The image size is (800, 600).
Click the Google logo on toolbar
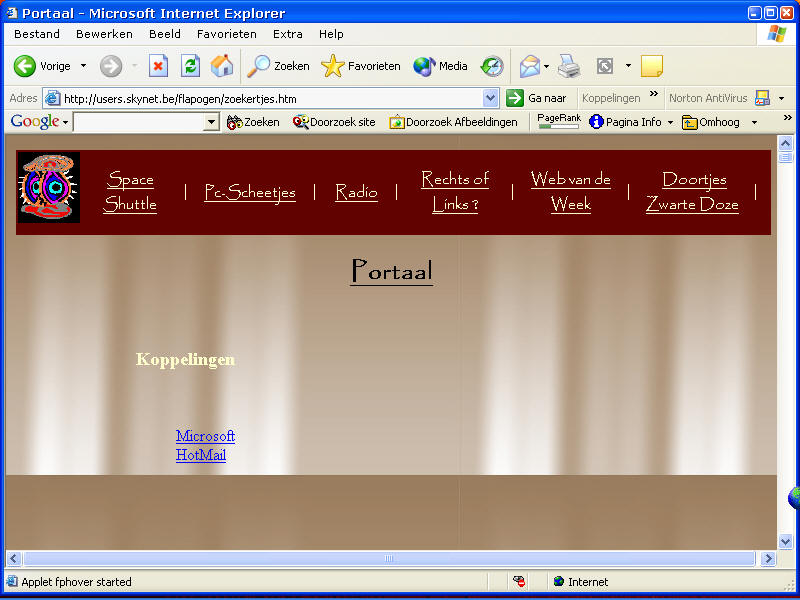pos(35,121)
